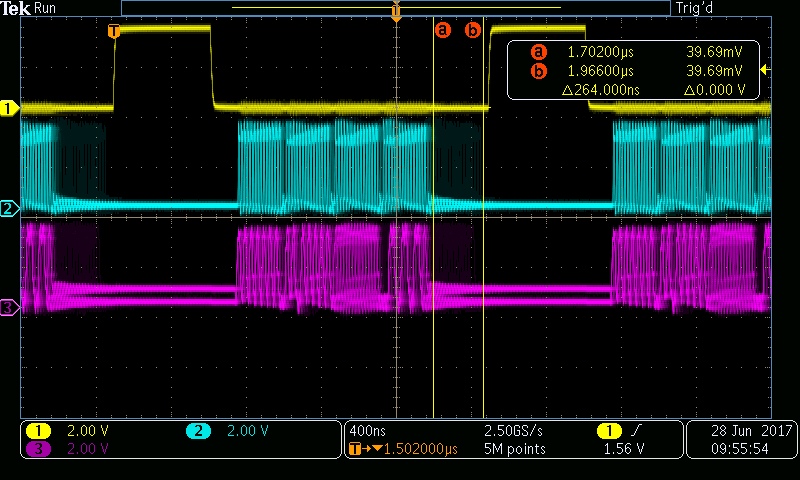Click the cursor b time value 1.96600µs

(x=601, y=71)
